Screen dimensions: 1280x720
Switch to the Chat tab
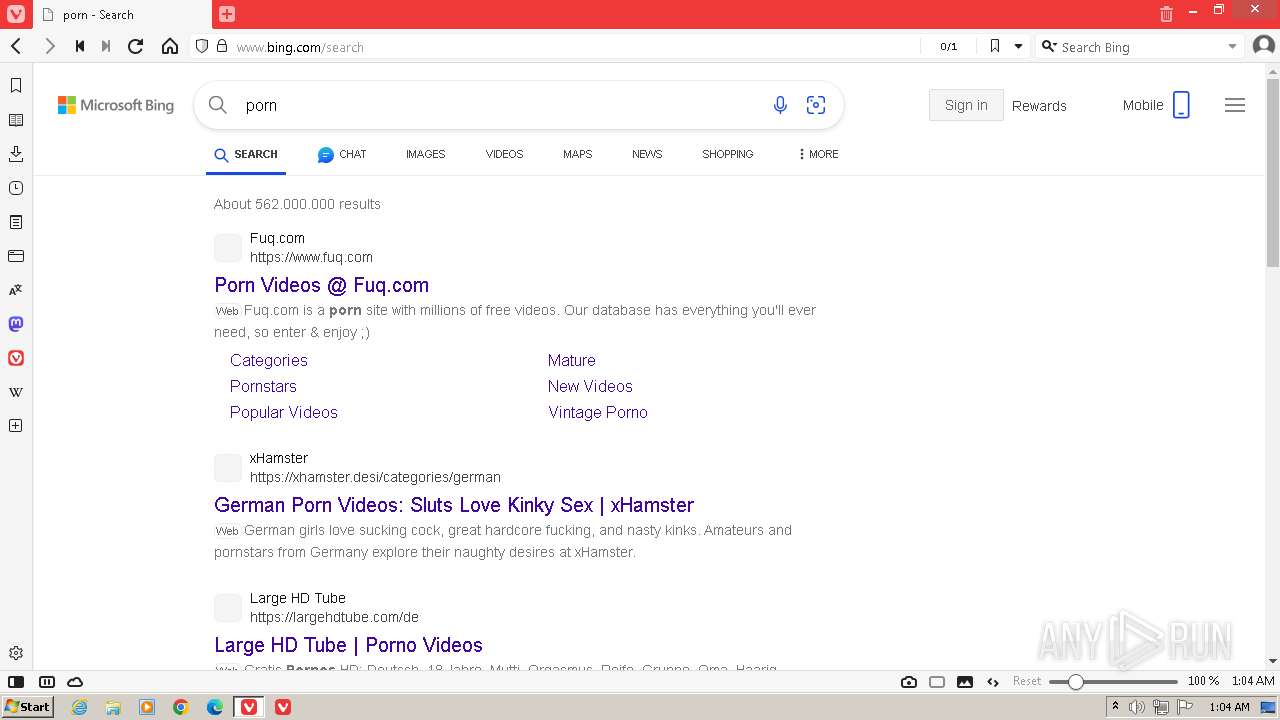point(342,154)
